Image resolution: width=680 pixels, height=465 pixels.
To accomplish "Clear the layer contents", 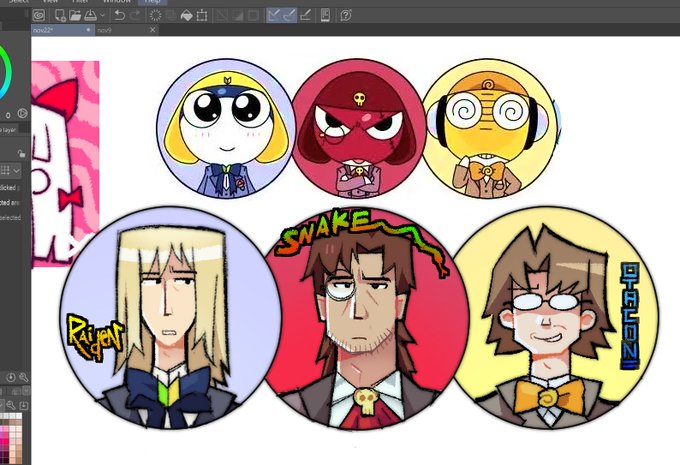I will pos(155,16).
